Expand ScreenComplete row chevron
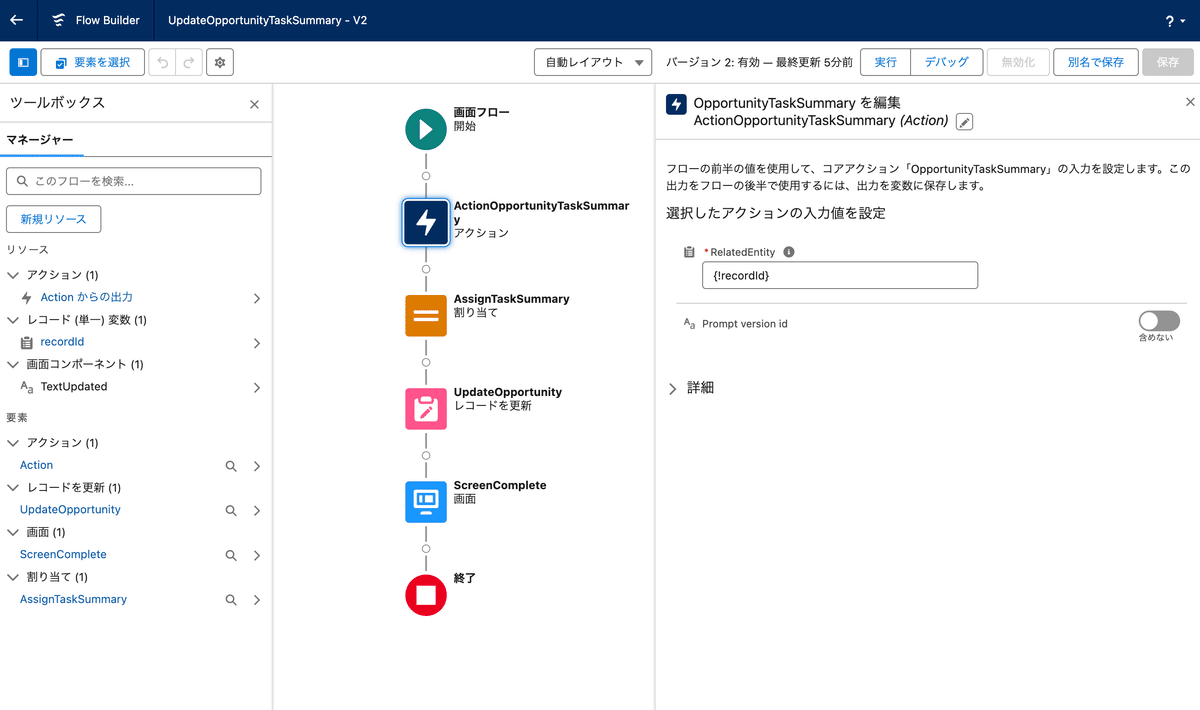This screenshot has width=1200, height=710. pyautogui.click(x=256, y=555)
